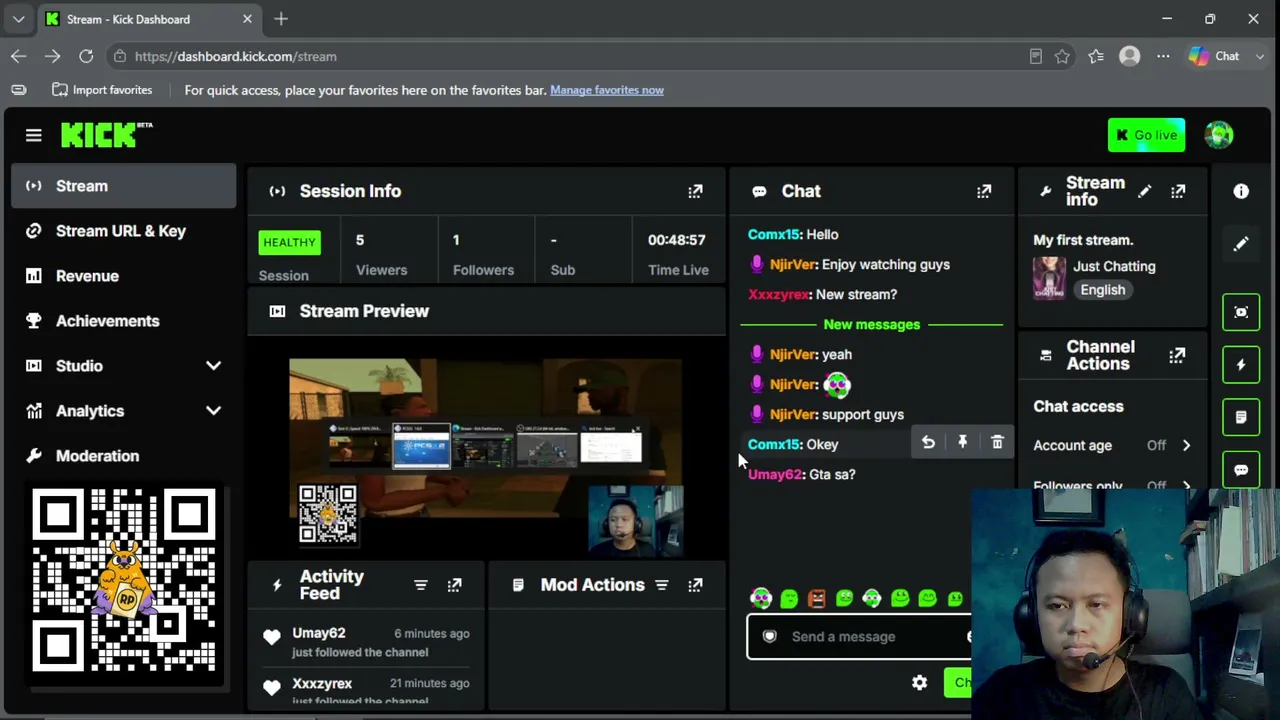
Task: Pop out the Mod Actions panel
Action: pos(695,585)
